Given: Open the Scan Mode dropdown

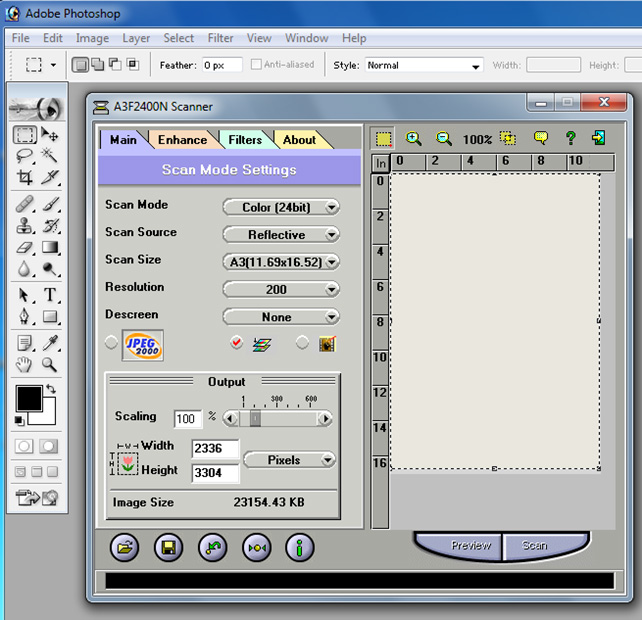Looking at the screenshot, I should [281, 207].
